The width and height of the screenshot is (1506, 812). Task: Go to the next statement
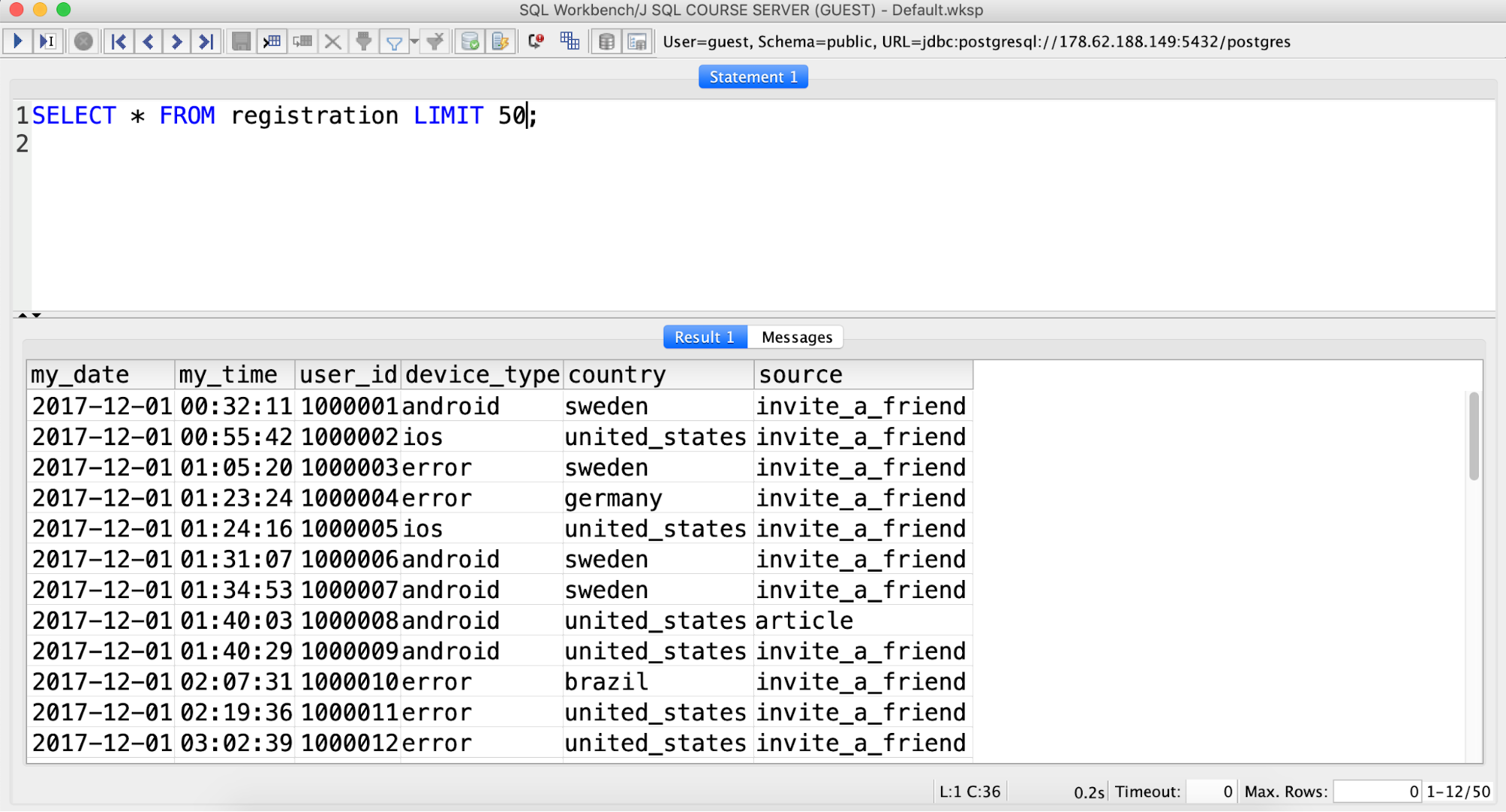click(176, 41)
